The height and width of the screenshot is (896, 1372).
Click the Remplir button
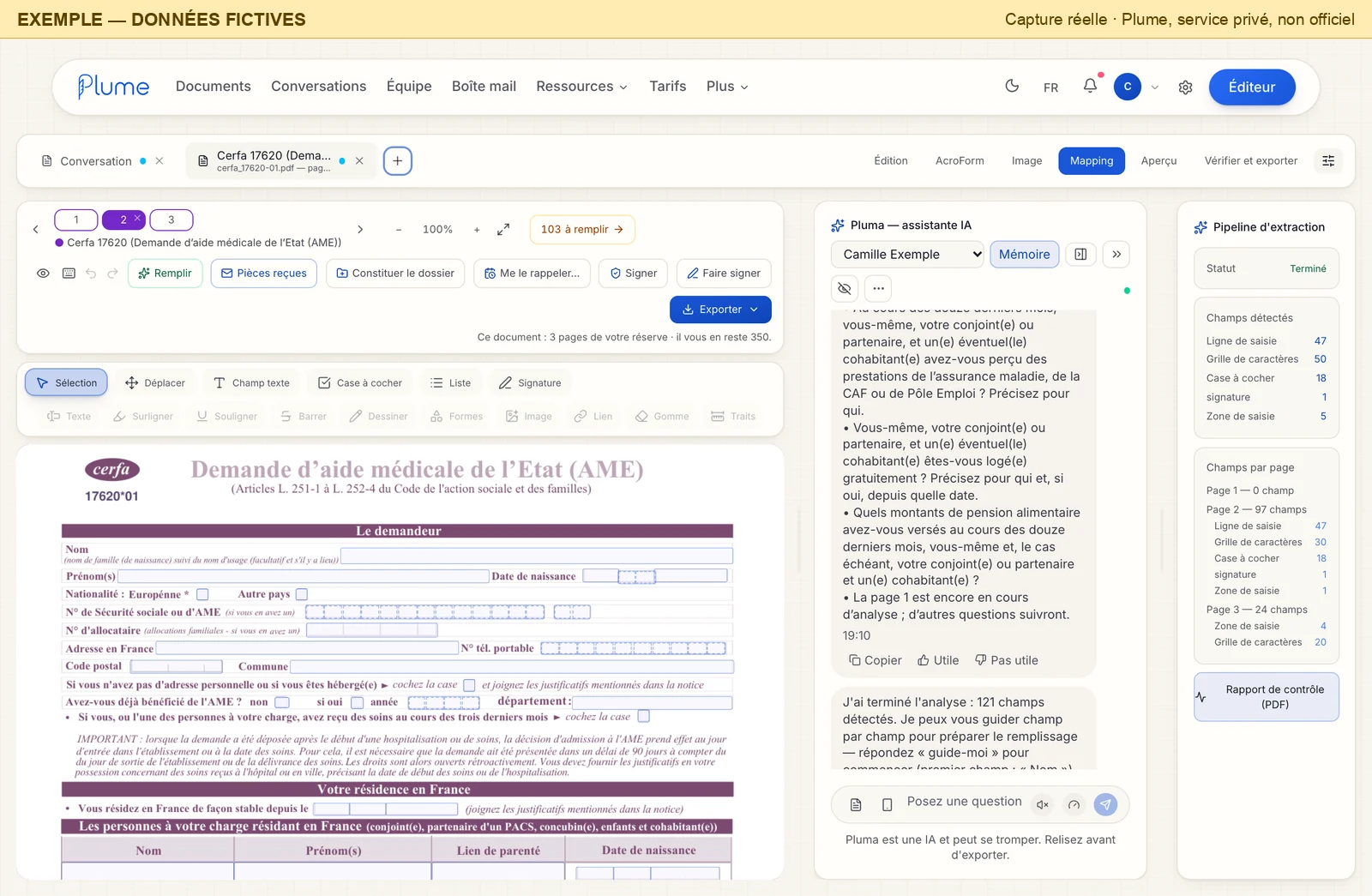165,274
